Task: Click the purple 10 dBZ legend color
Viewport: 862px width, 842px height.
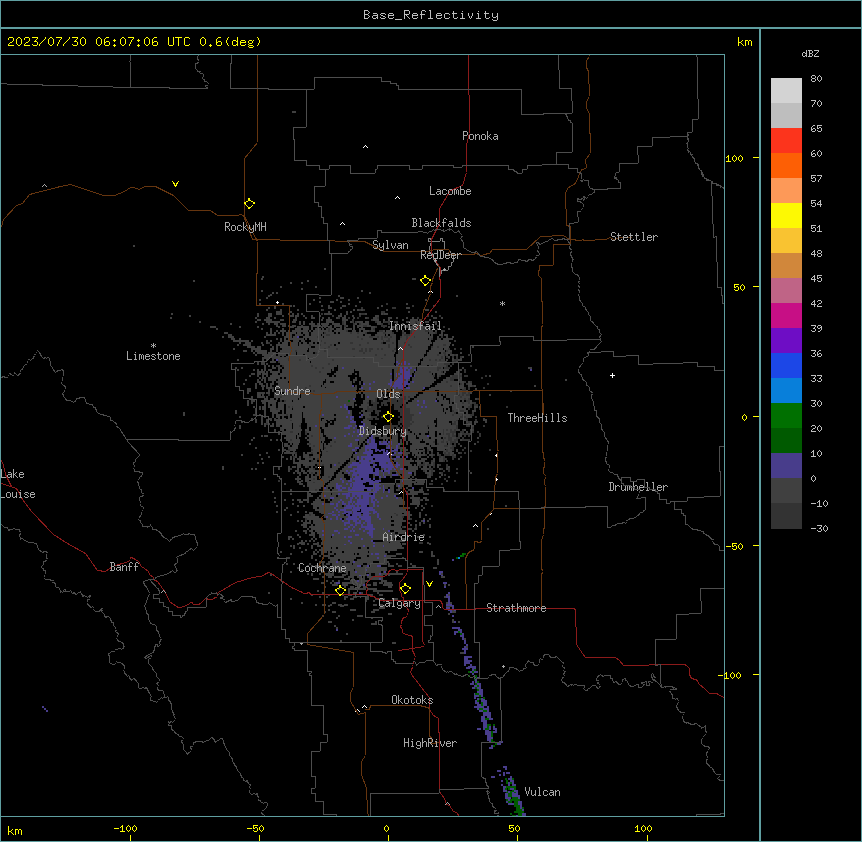Action: tap(786, 466)
